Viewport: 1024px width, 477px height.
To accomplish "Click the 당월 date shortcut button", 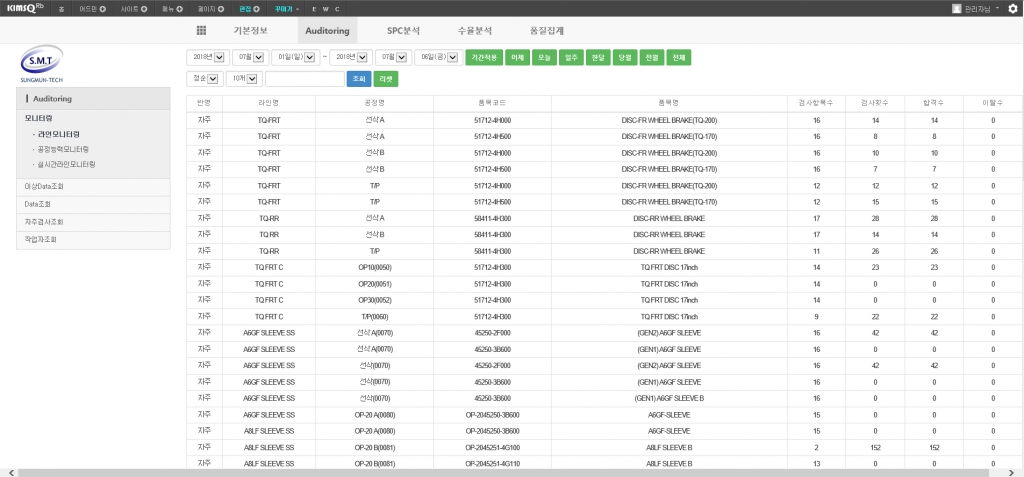I will tap(625, 58).
